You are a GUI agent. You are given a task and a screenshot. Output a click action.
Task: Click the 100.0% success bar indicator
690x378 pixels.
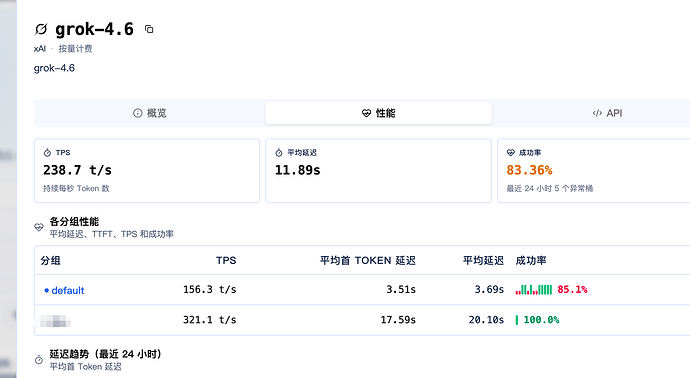[517, 320]
